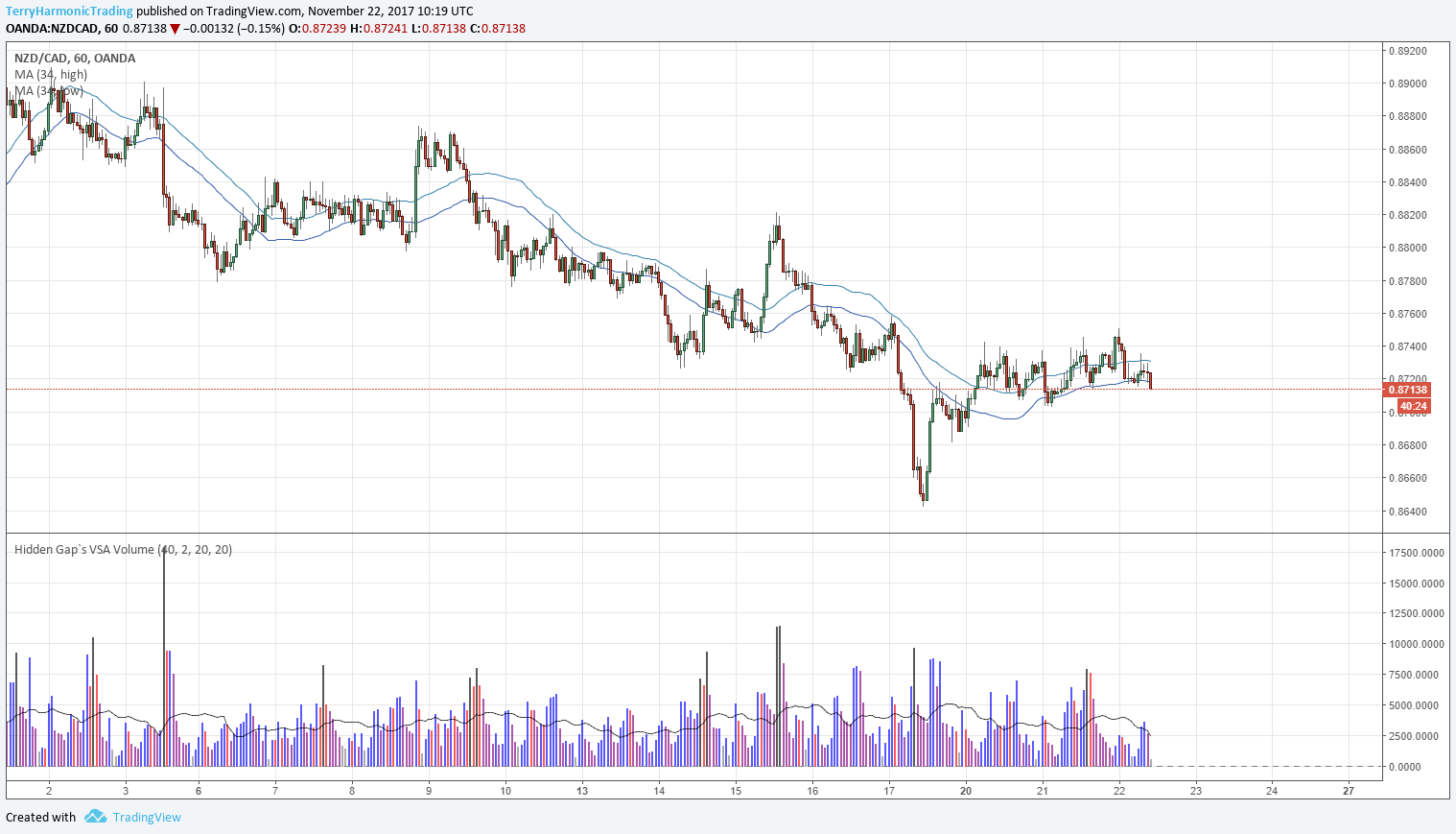Click the 0.0000 volume axis label
The height and width of the screenshot is (834, 1456).
click(1405, 767)
